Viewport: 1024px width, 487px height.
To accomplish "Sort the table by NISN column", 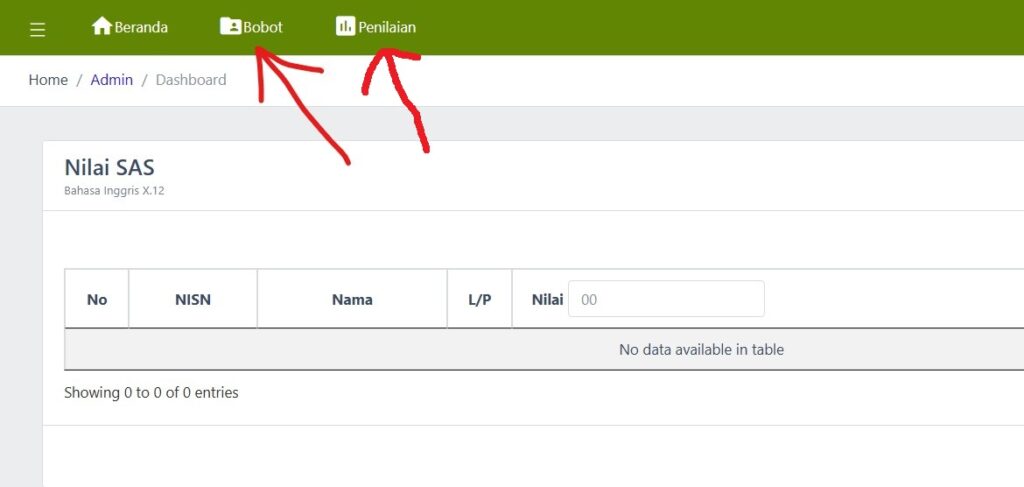I will tap(193, 299).
